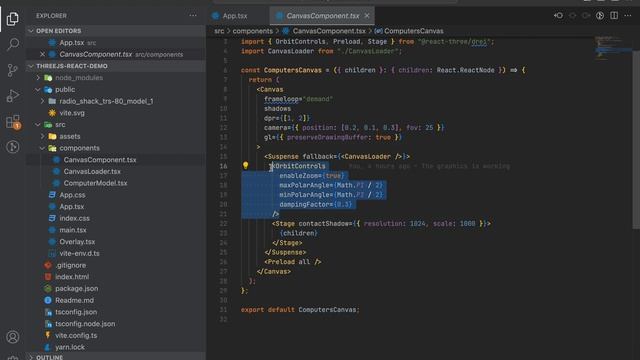Screen dimensions: 640x360
Task: Select the CanvasComponent.tsx editor tab
Action: pyautogui.click(x=322, y=16)
